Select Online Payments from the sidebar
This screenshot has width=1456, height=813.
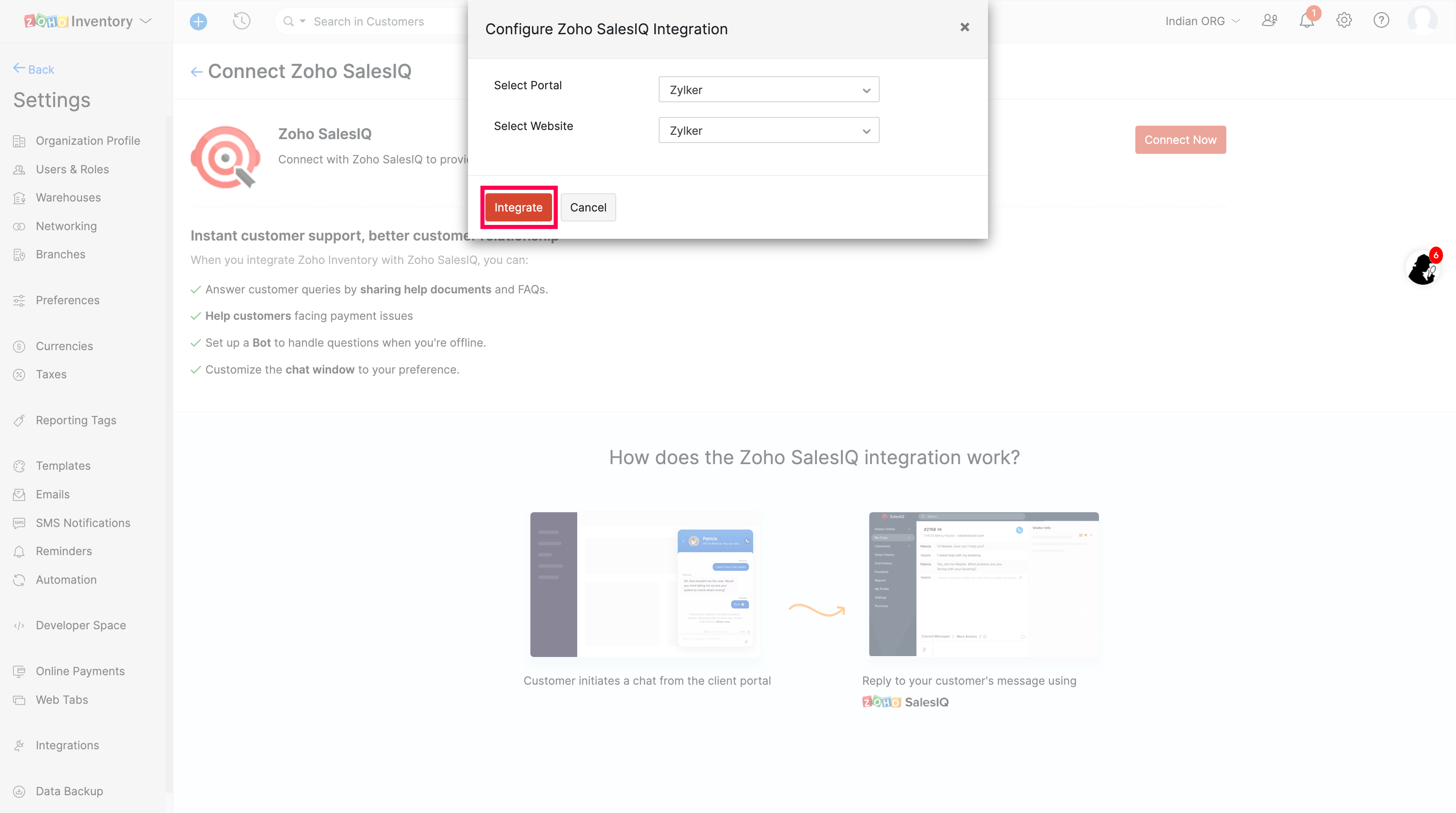click(x=80, y=671)
